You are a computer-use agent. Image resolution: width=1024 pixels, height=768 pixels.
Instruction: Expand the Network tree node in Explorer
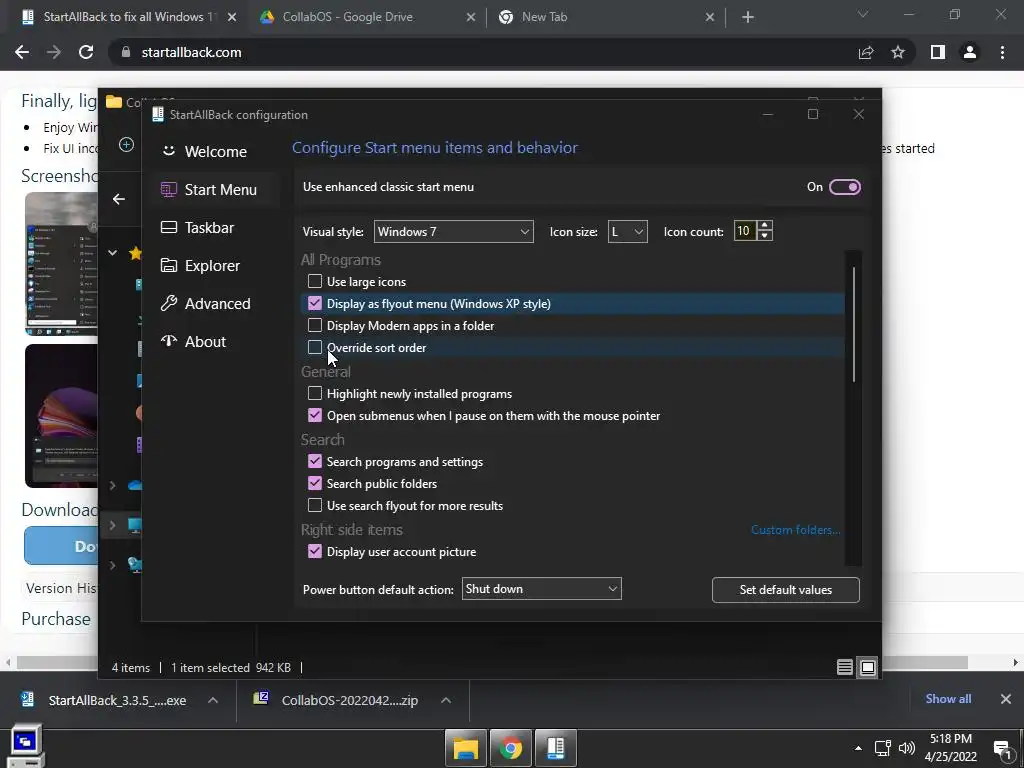click(112, 565)
